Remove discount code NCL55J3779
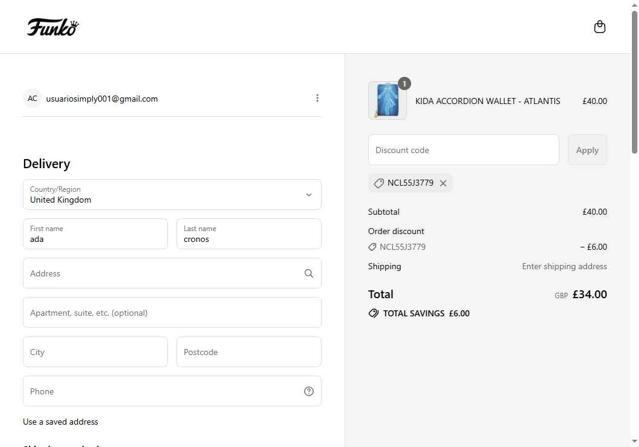639x447 pixels. 443,183
